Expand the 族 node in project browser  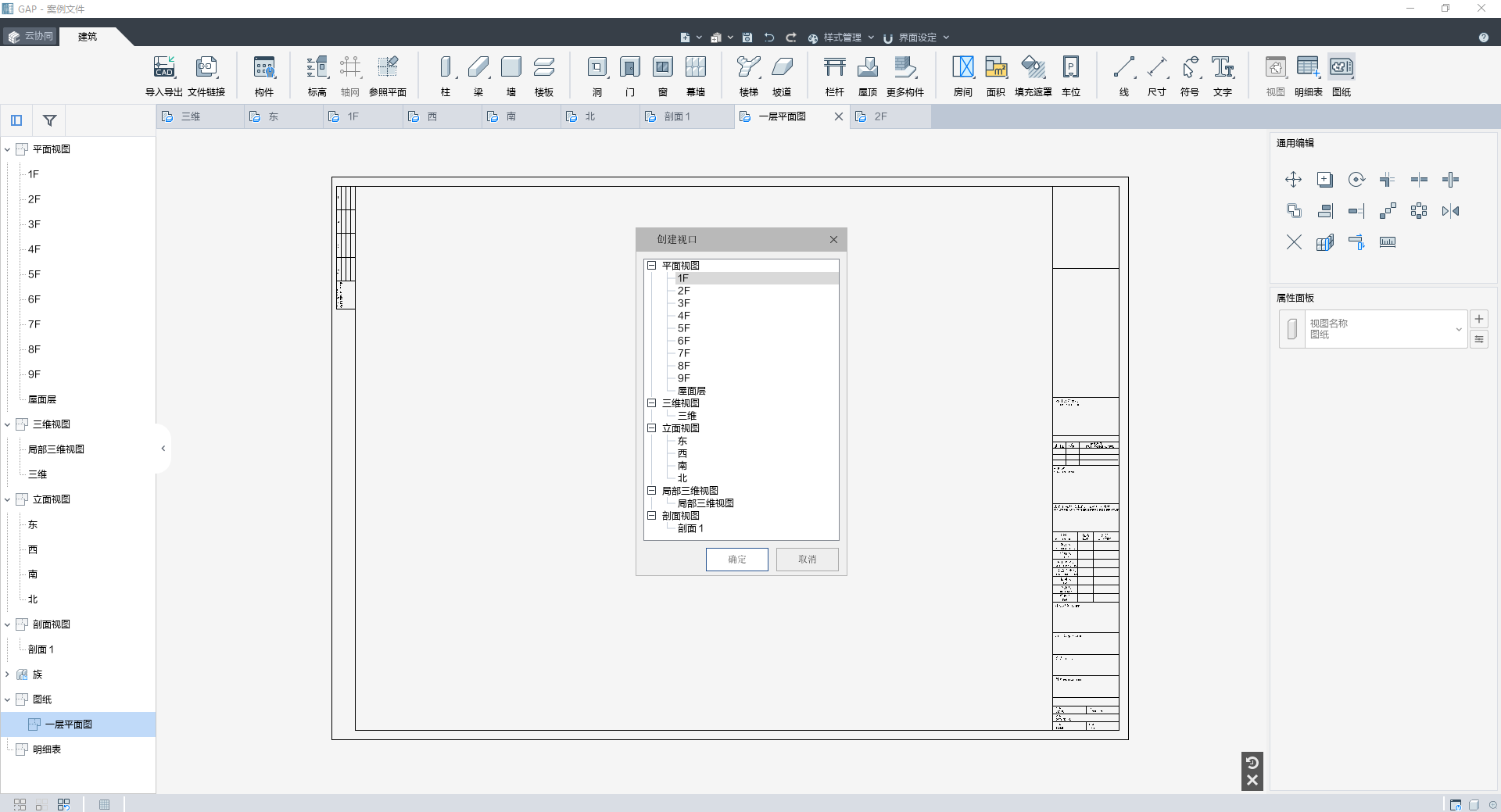tap(7, 674)
